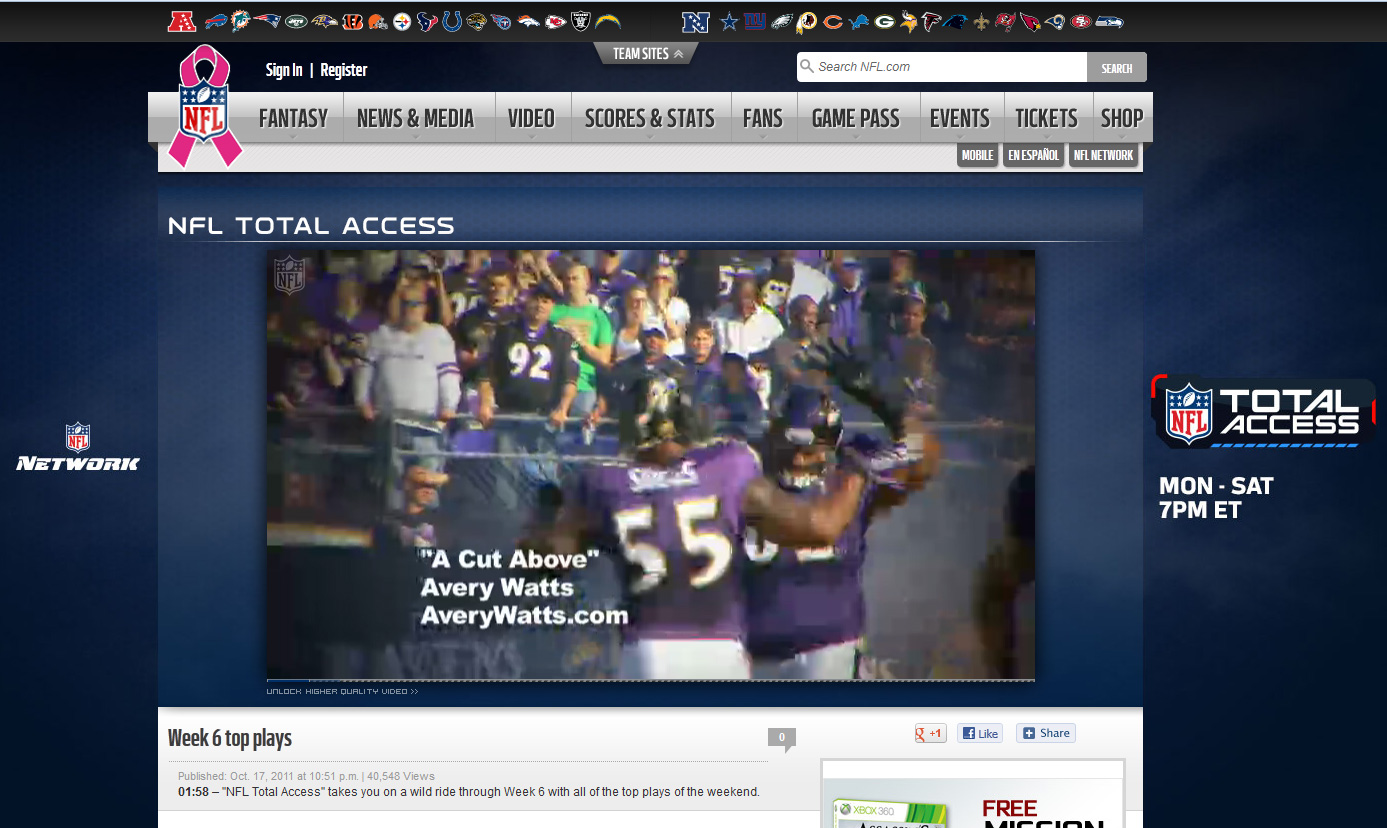1387x828 pixels.
Task: Open the New York Giants logo
Action: click(x=754, y=21)
